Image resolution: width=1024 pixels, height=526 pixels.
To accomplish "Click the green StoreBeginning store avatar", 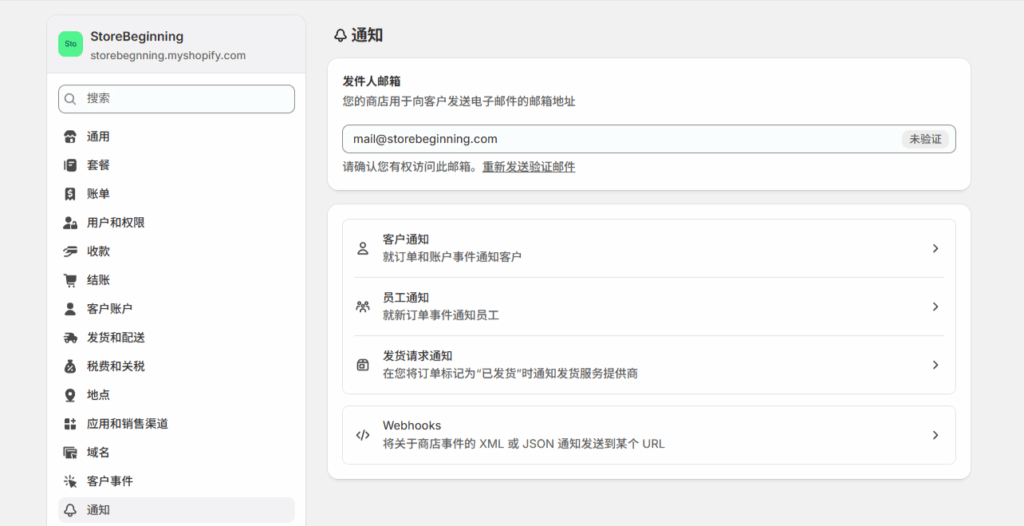I will point(71,44).
